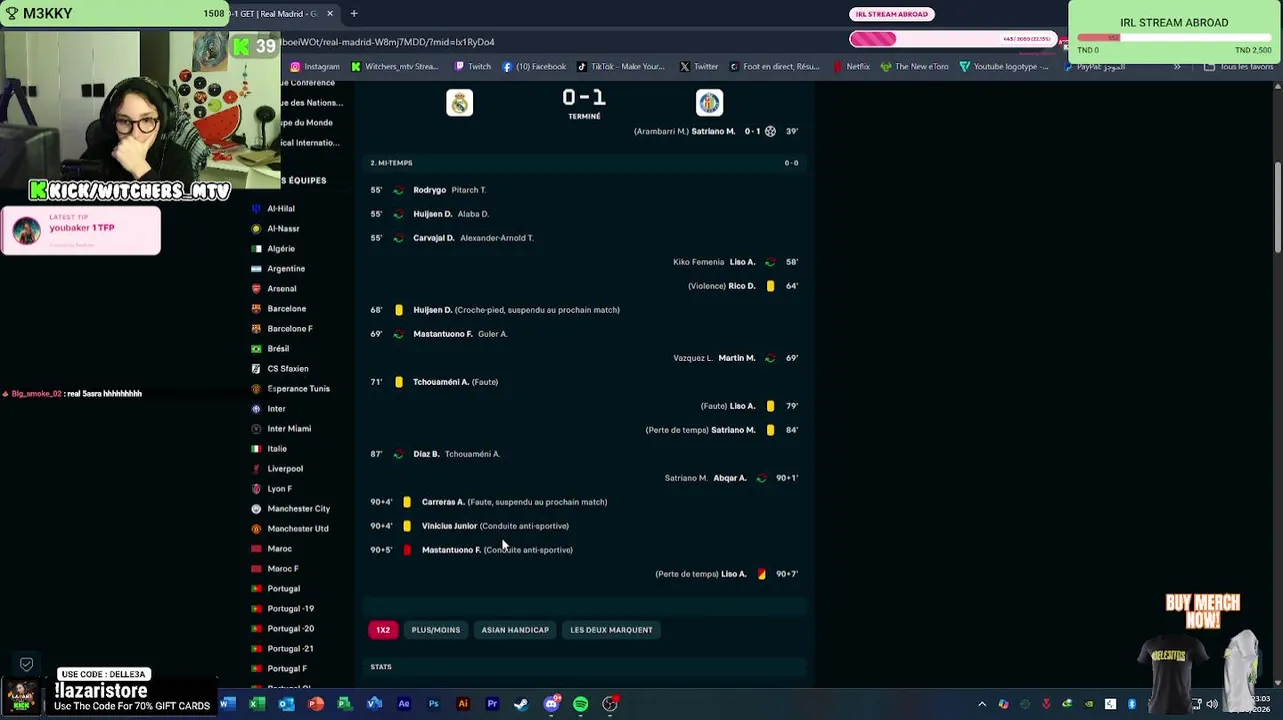Launch Outlook from the taskbar
Viewport: 1283px width, 720px height.
point(286,704)
